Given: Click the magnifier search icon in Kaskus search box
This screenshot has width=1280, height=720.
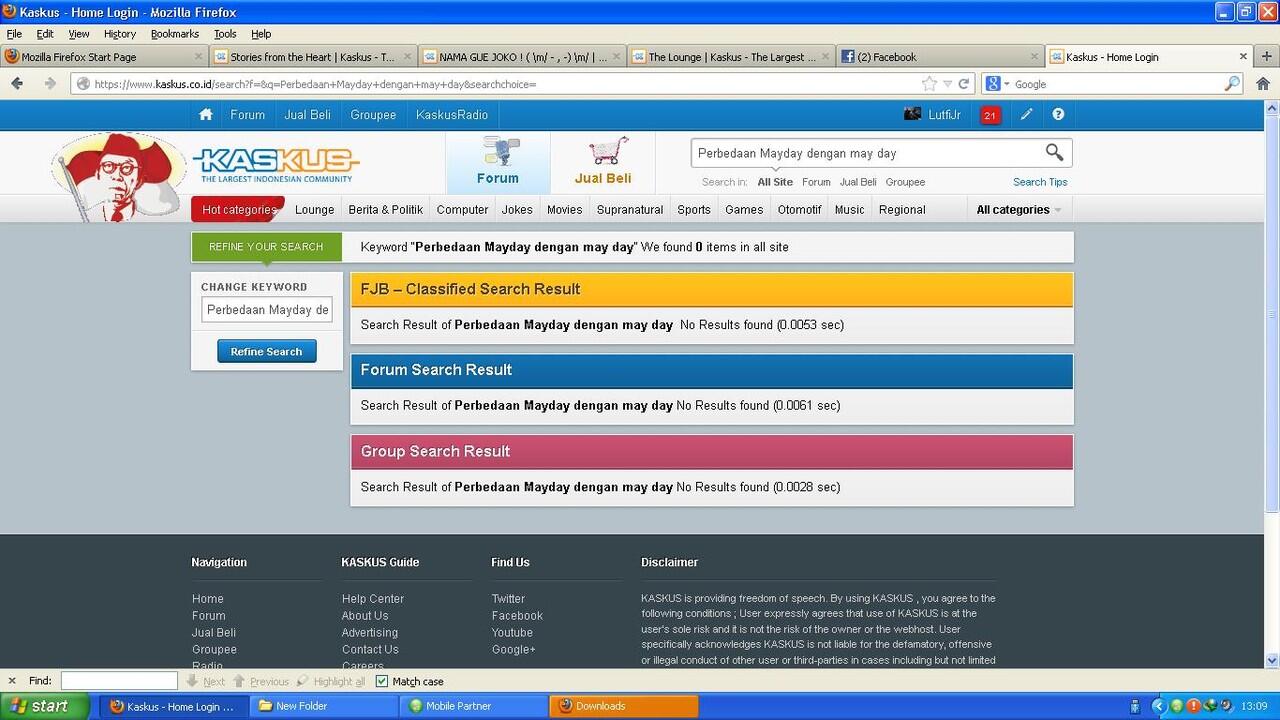Looking at the screenshot, I should (x=1054, y=152).
